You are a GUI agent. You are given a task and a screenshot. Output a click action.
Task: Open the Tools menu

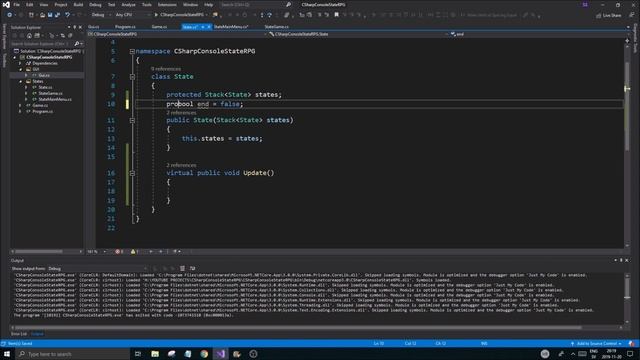(147, 4)
